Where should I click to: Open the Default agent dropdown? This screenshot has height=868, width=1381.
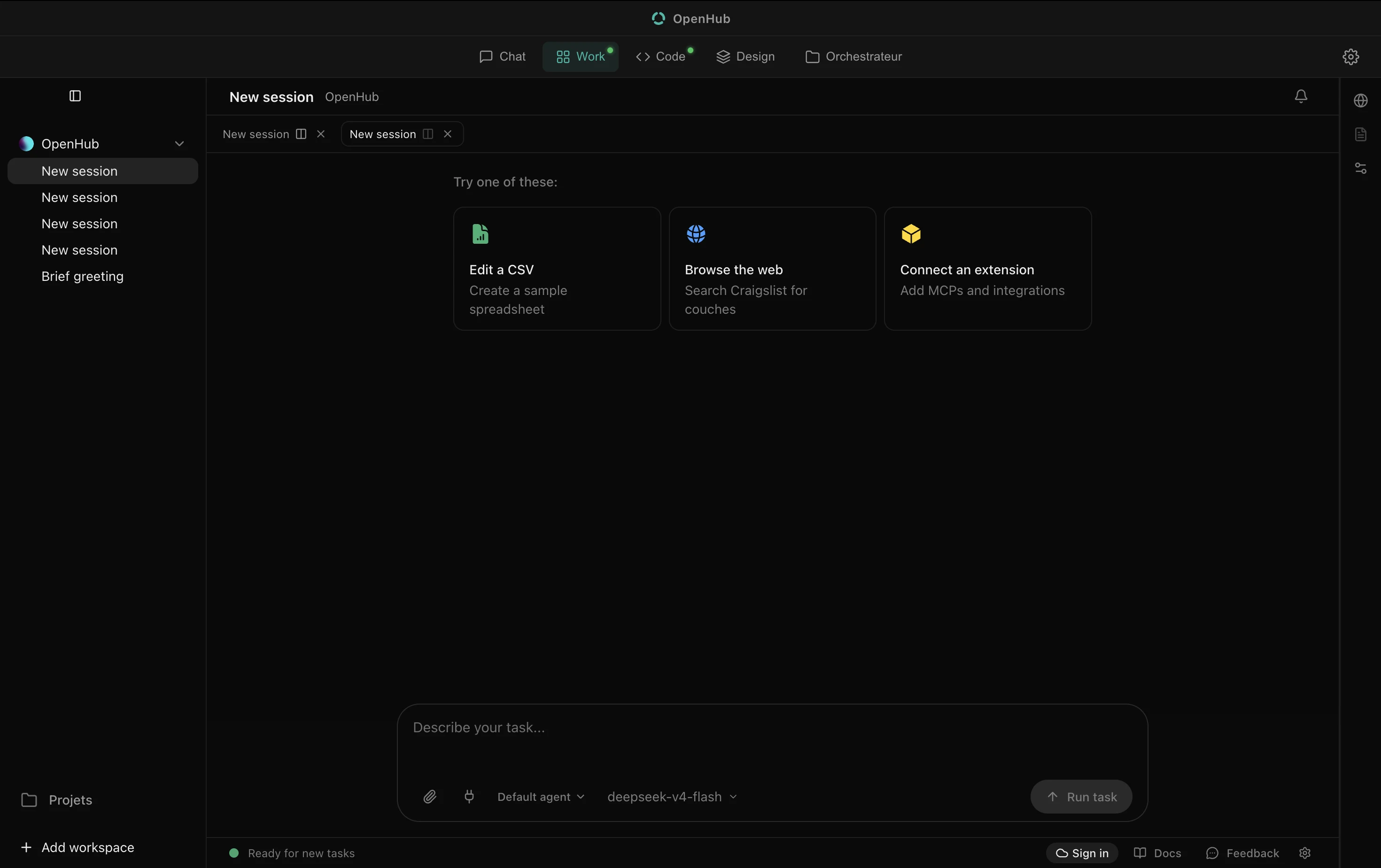coord(541,797)
